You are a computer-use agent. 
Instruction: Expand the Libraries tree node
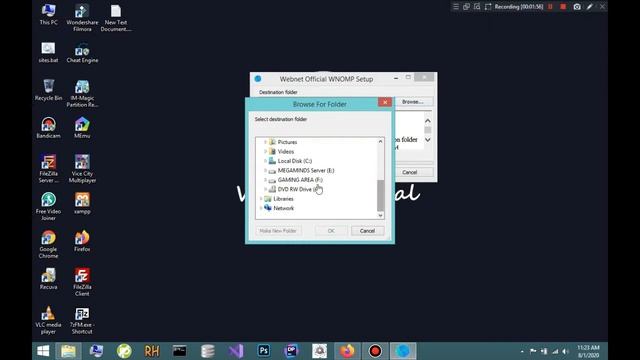(x=261, y=199)
